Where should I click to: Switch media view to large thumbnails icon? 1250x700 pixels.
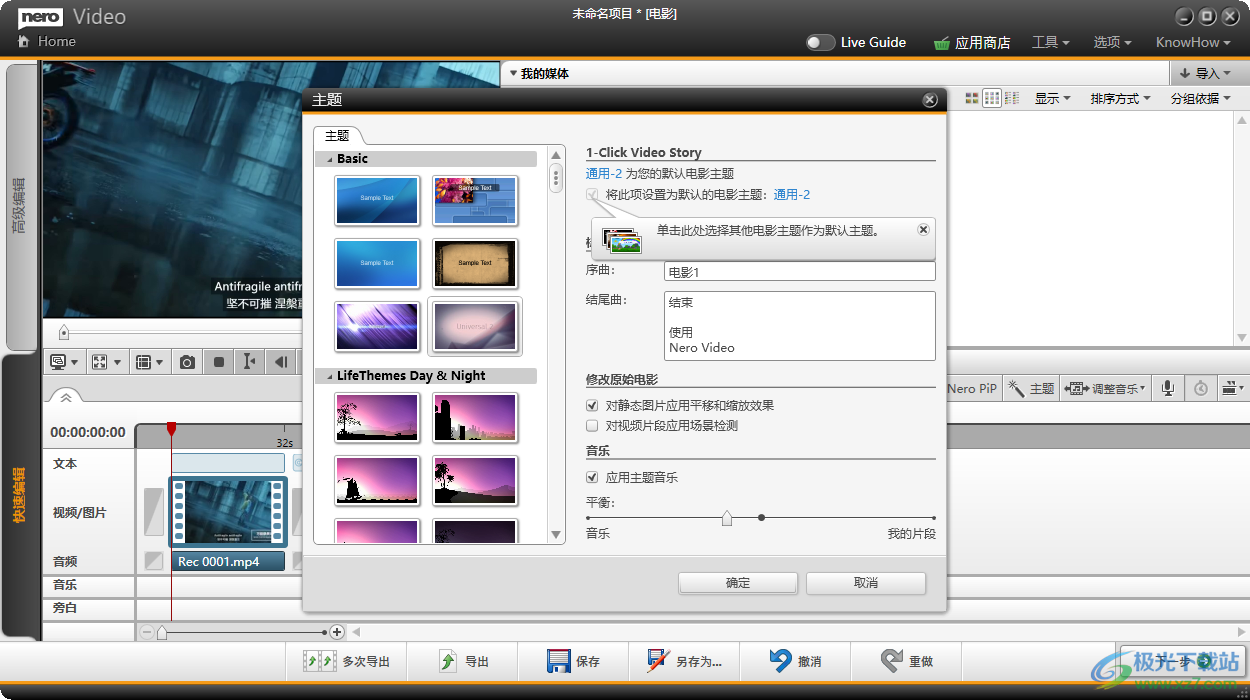coord(972,98)
